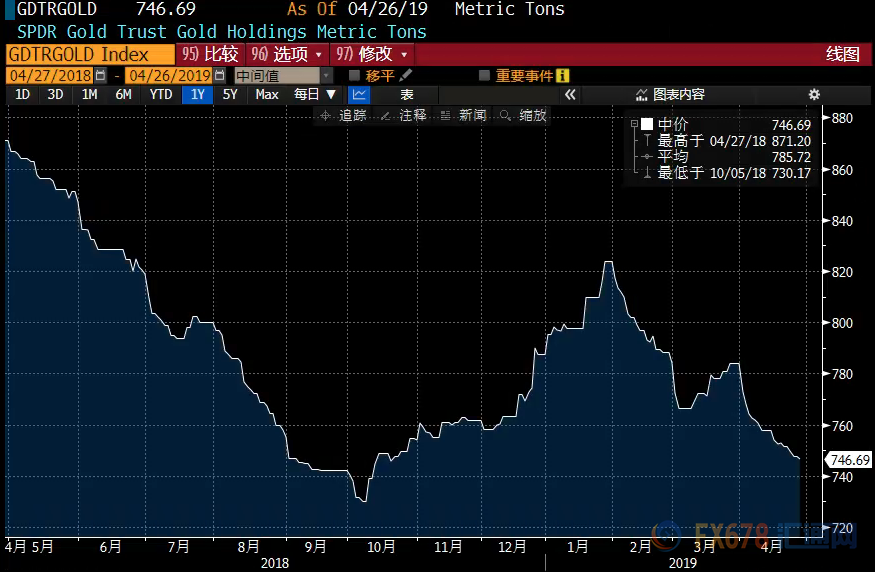The image size is (875, 572).
Task: Click the pencil icon beside 移平
Action: [405, 75]
